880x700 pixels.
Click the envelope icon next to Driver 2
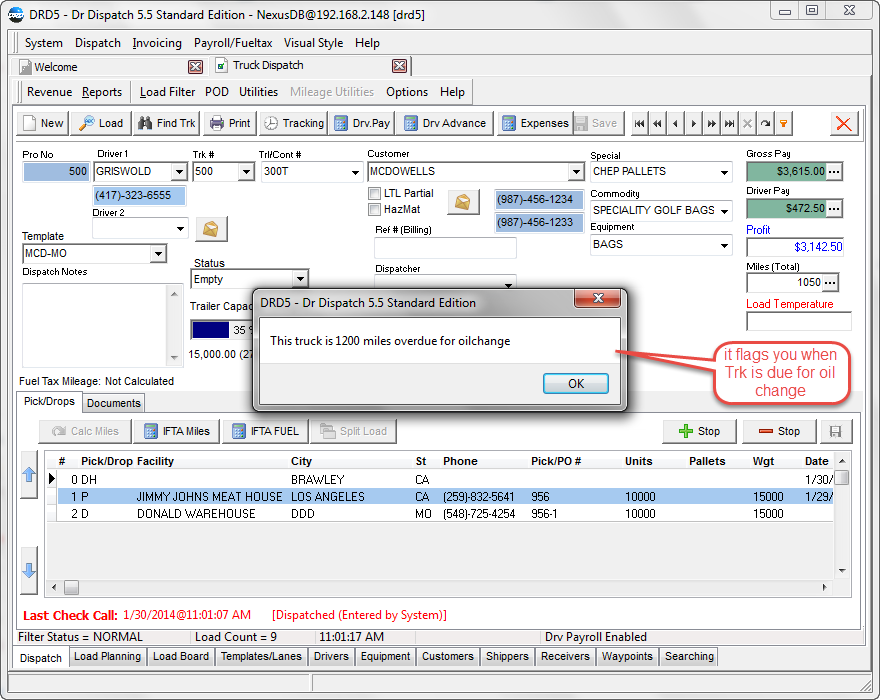coord(211,228)
